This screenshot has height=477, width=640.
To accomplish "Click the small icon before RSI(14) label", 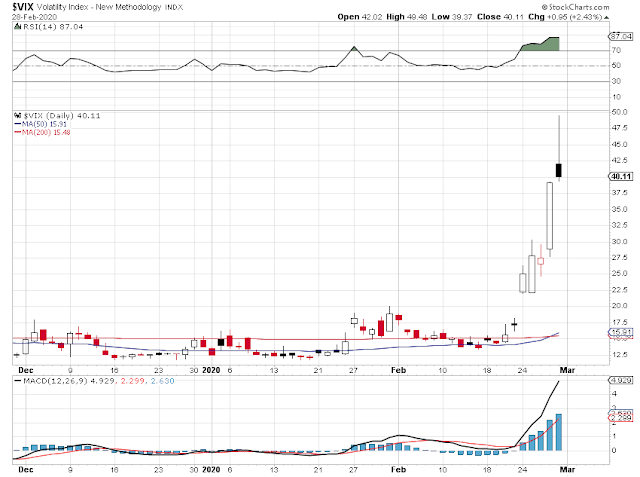I will pyautogui.click(x=17, y=27).
